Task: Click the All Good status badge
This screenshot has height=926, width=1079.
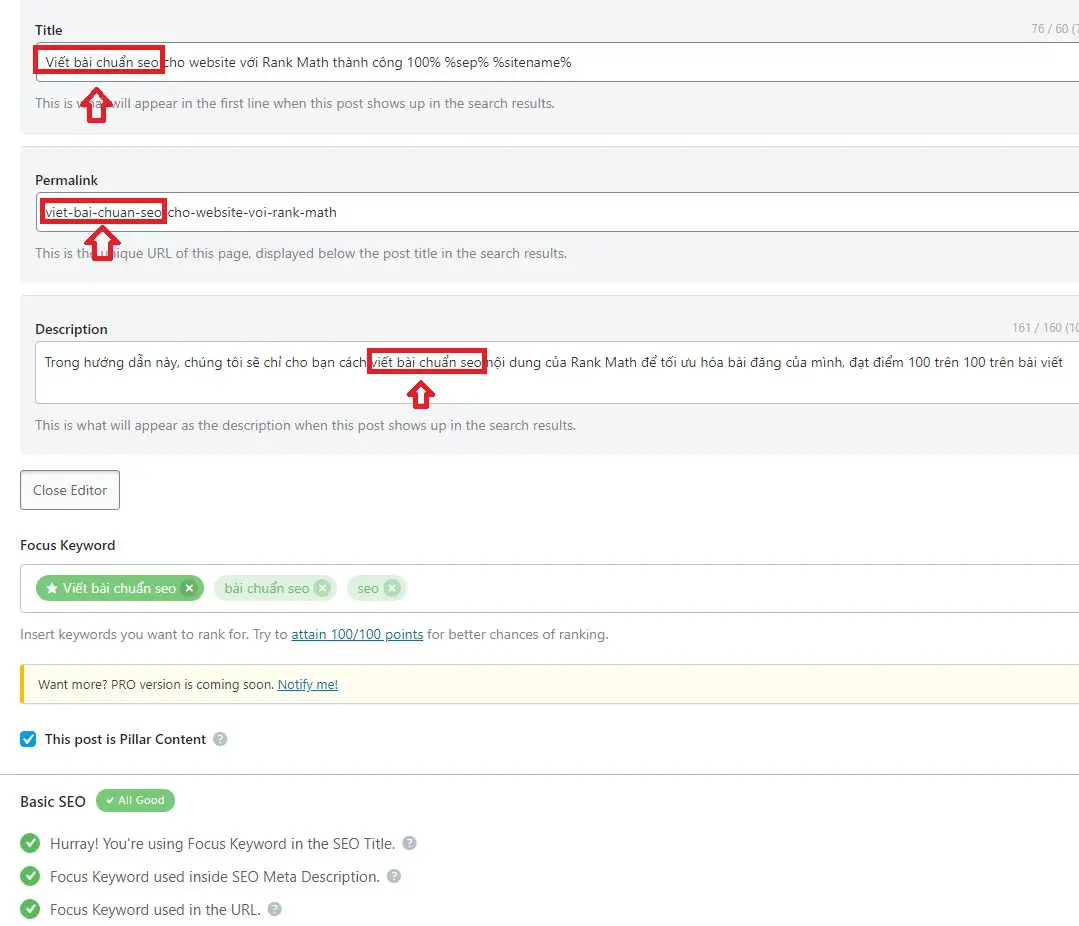Action: (136, 800)
